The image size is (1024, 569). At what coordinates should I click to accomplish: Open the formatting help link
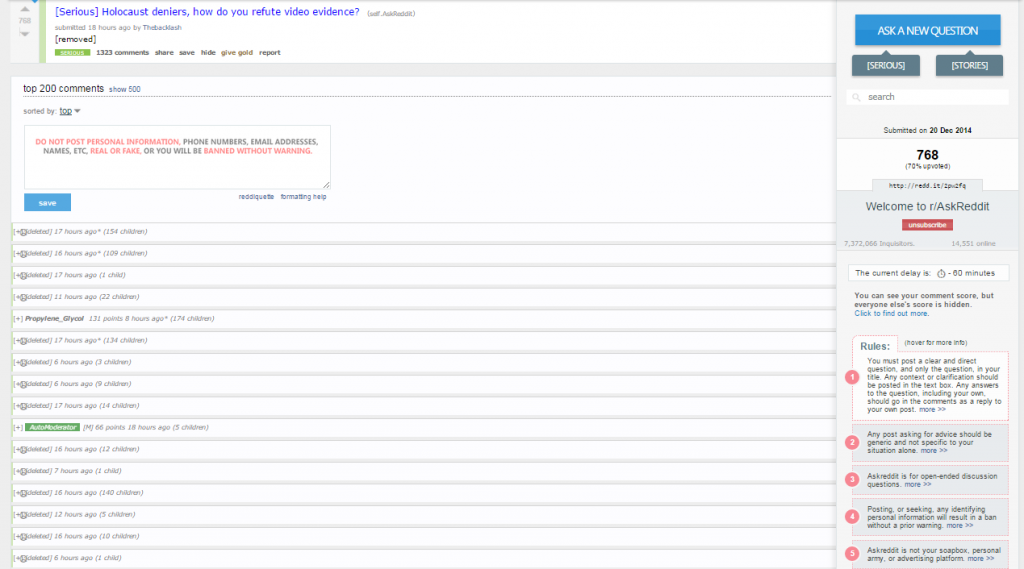(303, 197)
